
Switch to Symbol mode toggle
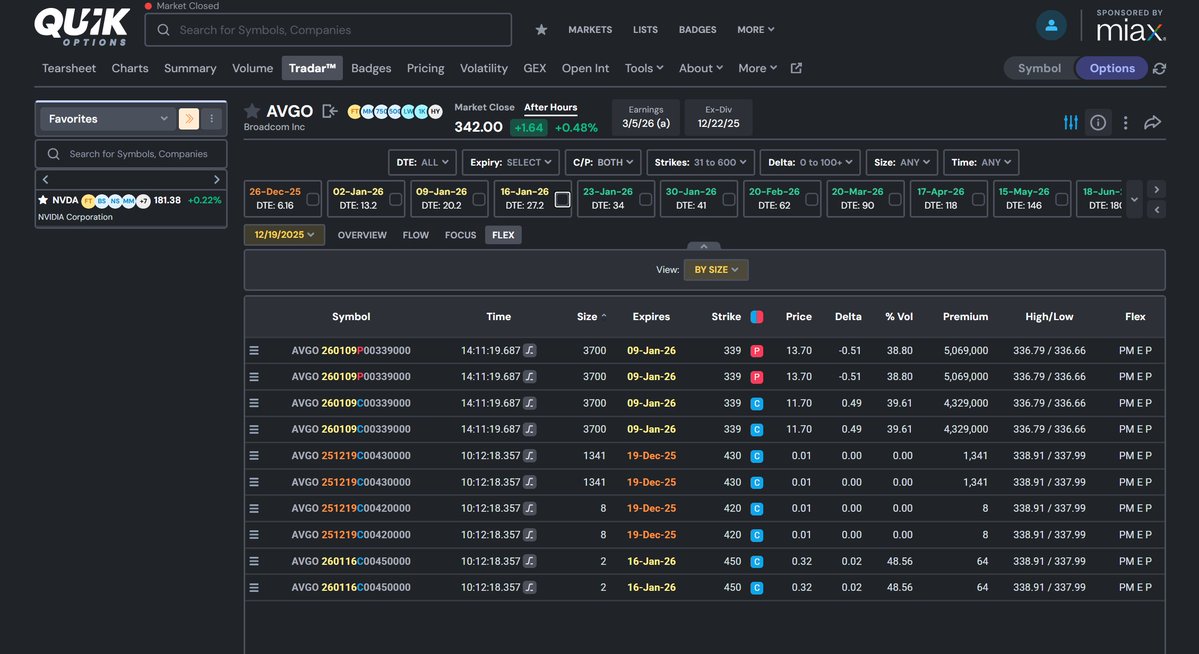[x=1039, y=68]
